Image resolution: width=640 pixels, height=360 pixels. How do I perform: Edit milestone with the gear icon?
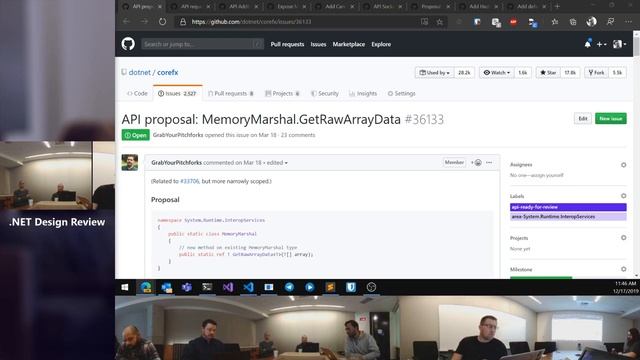(x=623, y=269)
